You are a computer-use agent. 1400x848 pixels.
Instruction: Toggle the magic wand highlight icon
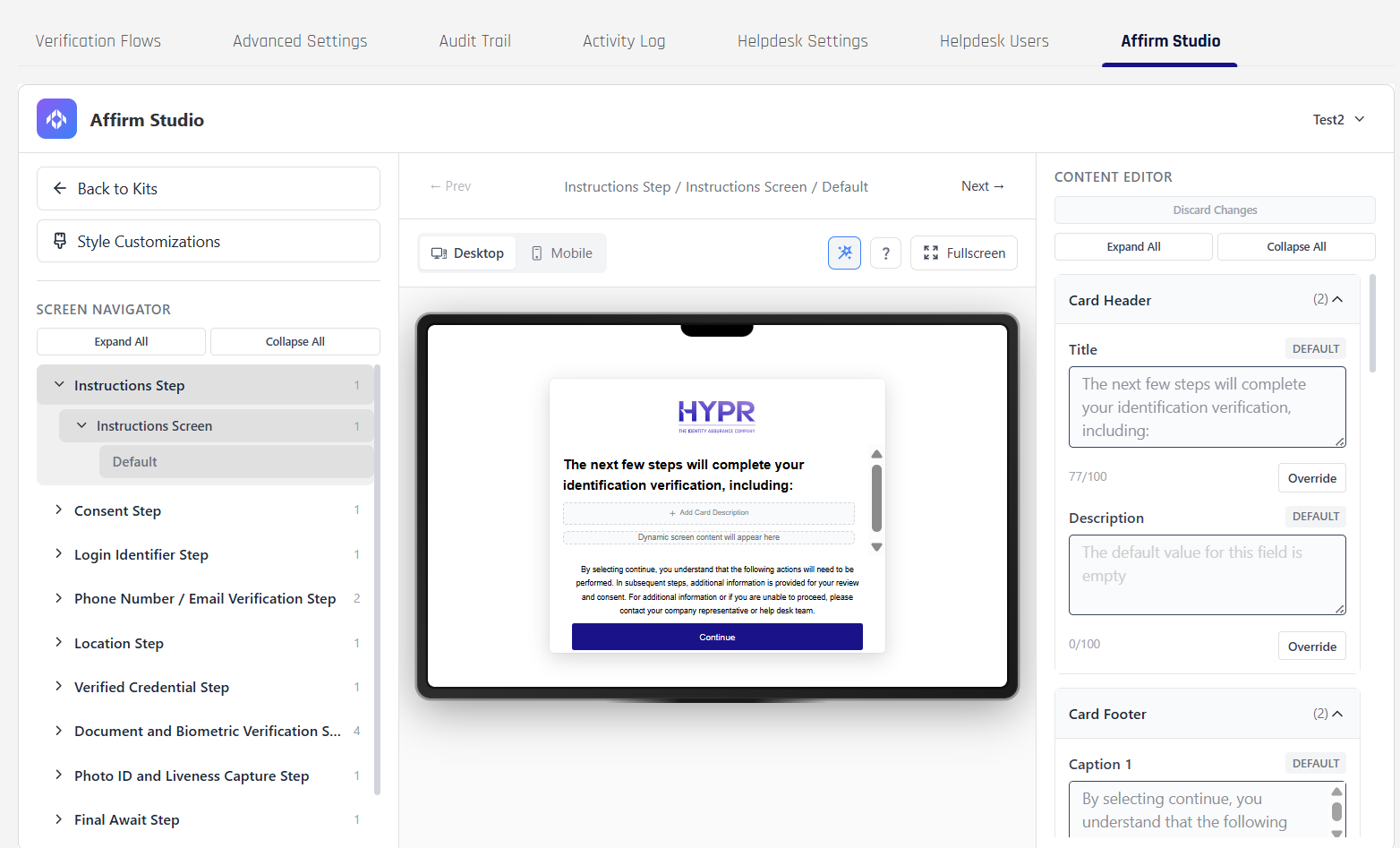844,253
